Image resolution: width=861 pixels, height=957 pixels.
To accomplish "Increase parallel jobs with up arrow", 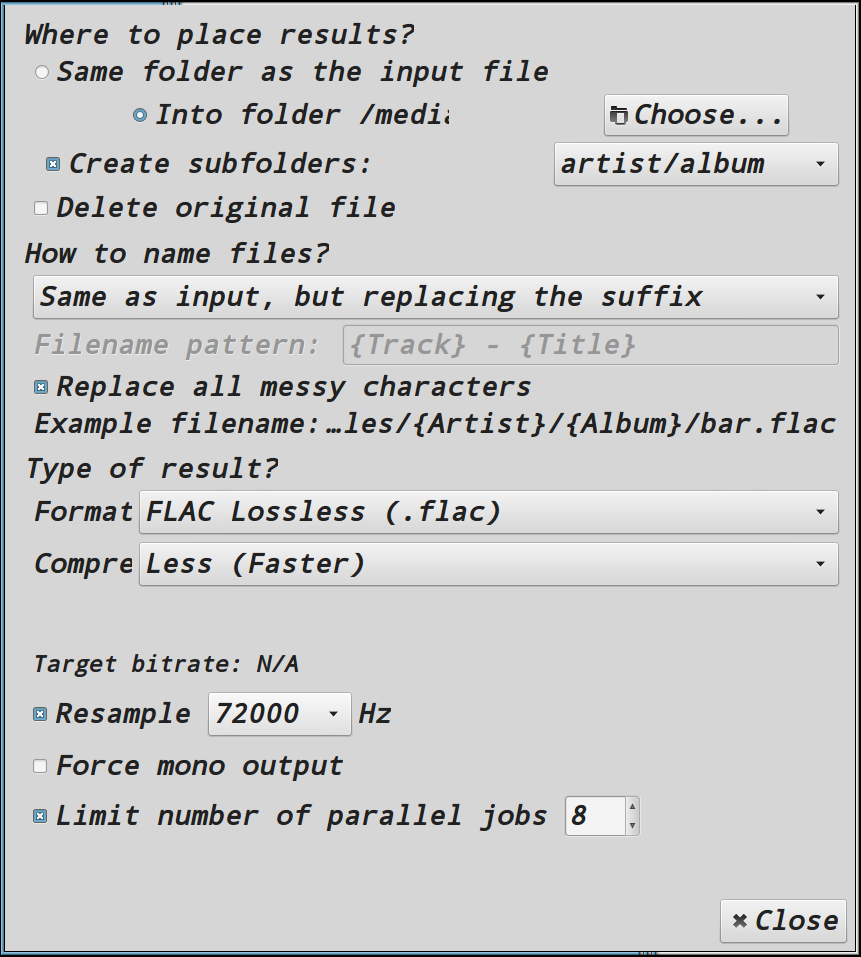I will coord(632,807).
